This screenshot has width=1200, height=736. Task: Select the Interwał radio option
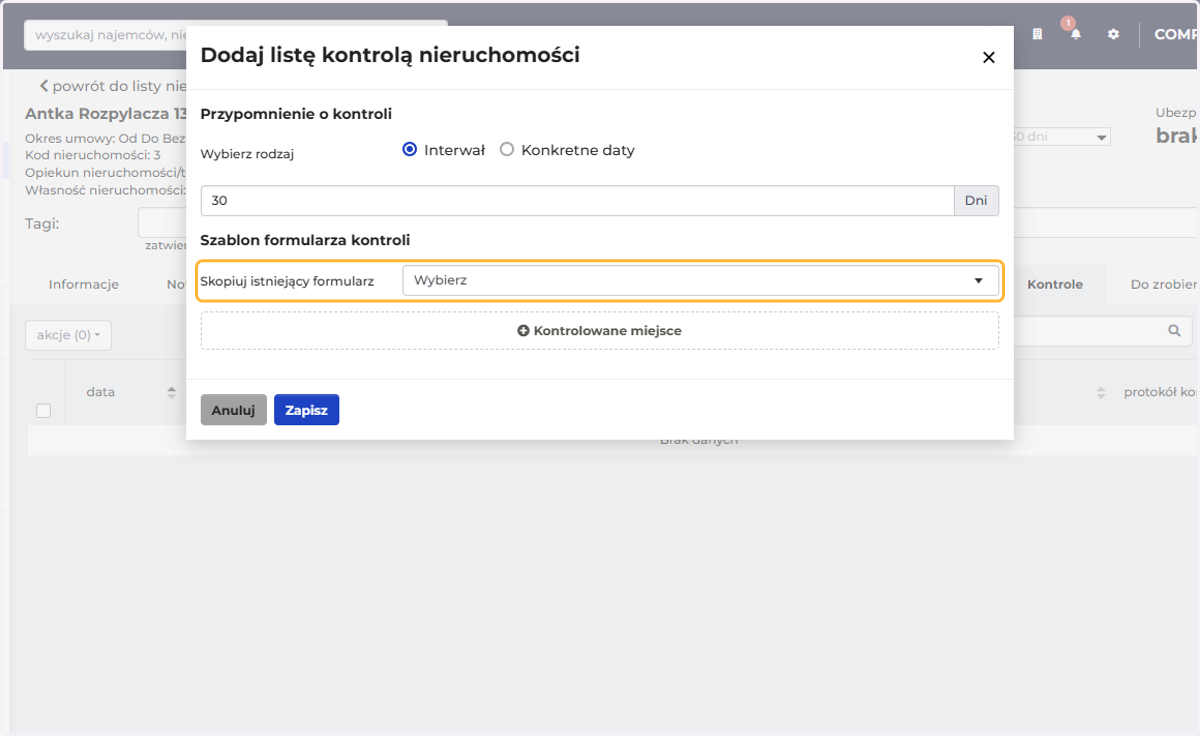click(409, 150)
